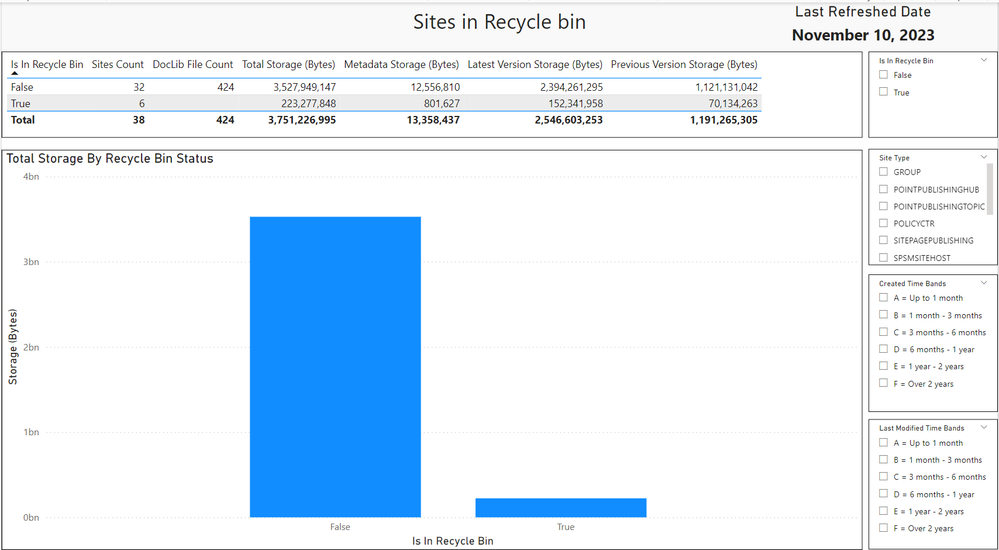Click the Total row label in the table
This screenshot has height=550, width=999.
[22, 119]
